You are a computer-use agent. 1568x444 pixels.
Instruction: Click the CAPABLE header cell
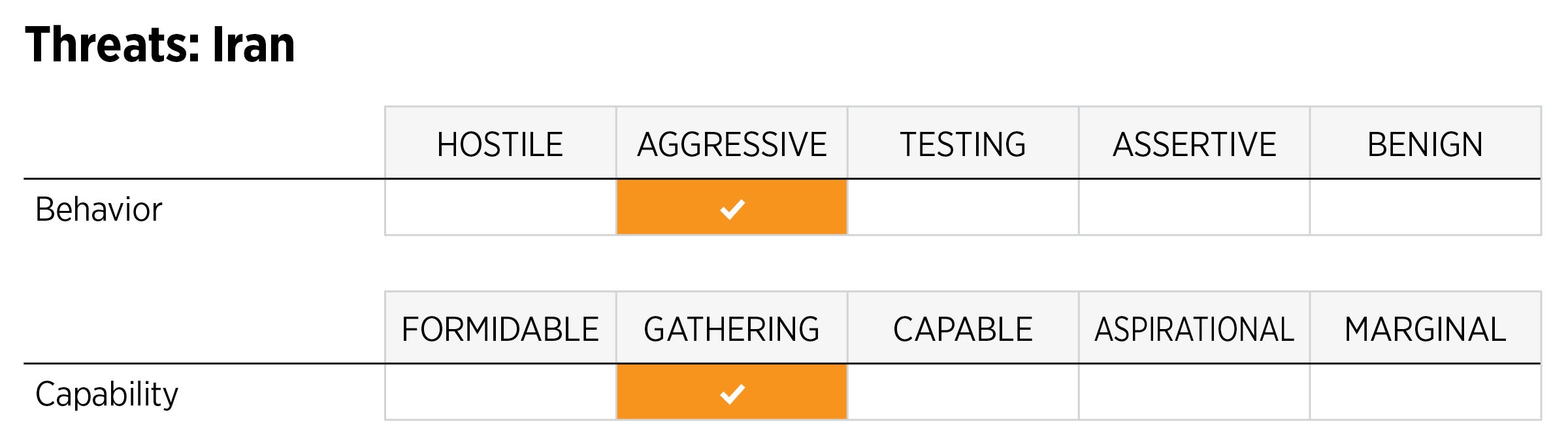pyautogui.click(x=963, y=328)
